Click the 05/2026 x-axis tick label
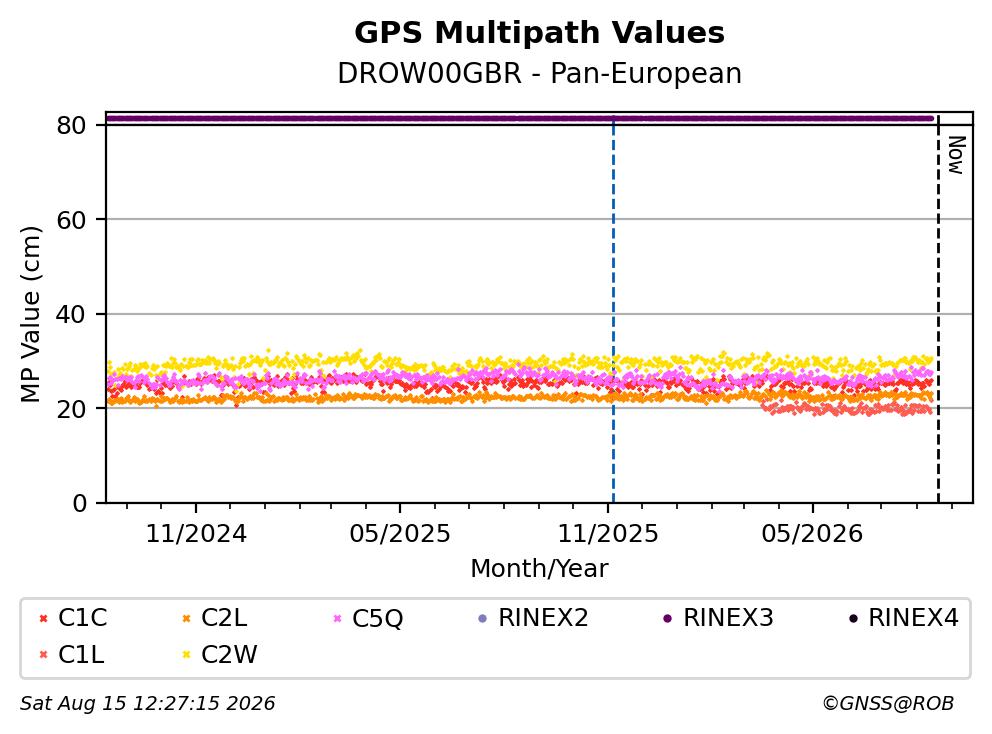This screenshot has width=992, height=734. [x=812, y=534]
